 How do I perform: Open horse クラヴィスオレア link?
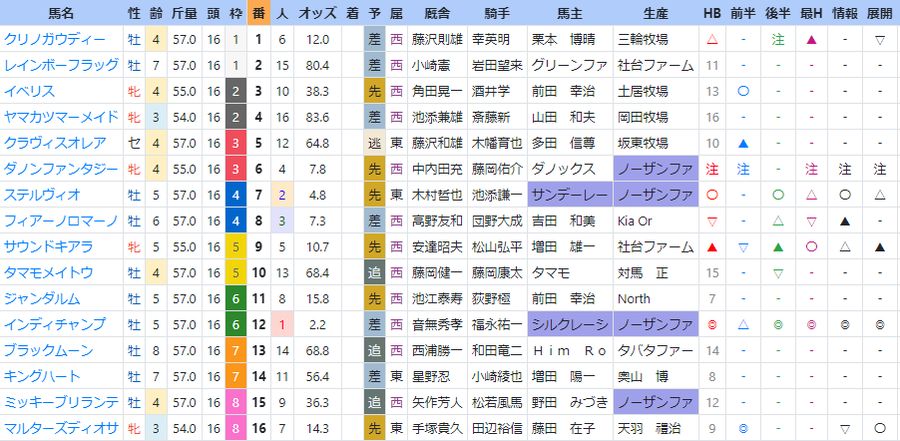[x=55, y=143]
